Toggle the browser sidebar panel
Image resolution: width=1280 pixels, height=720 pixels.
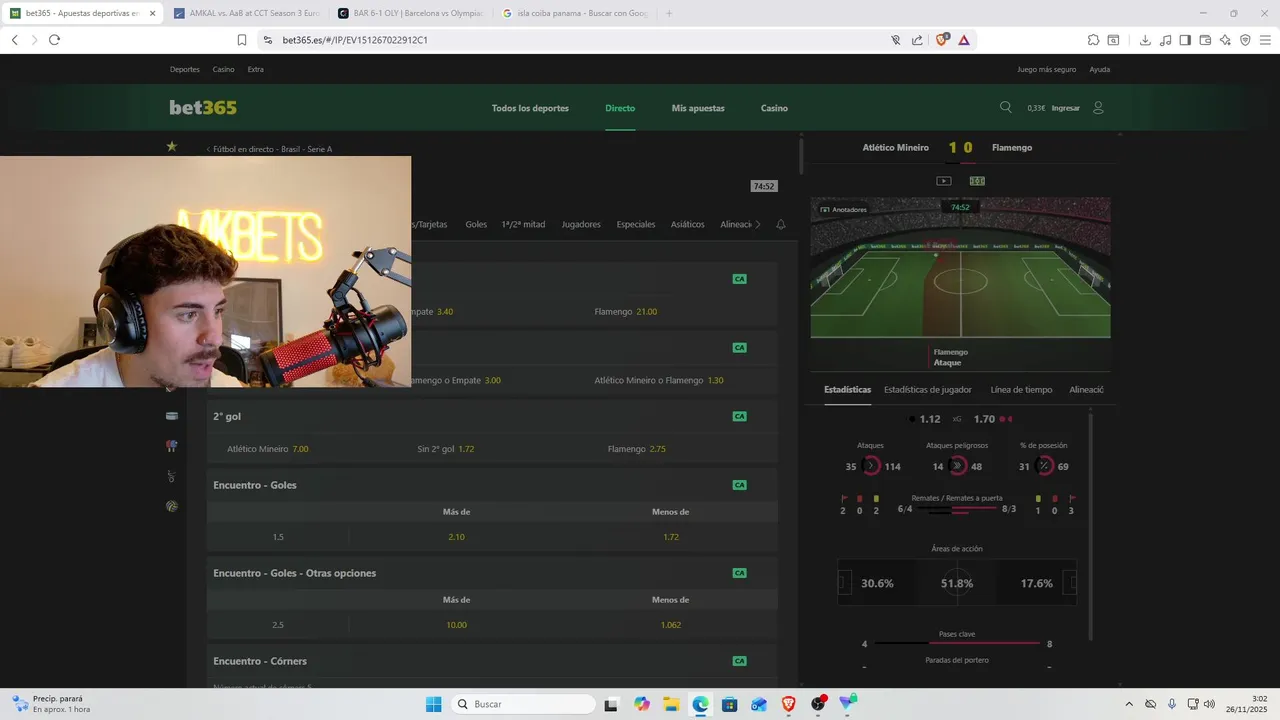tap(1185, 40)
